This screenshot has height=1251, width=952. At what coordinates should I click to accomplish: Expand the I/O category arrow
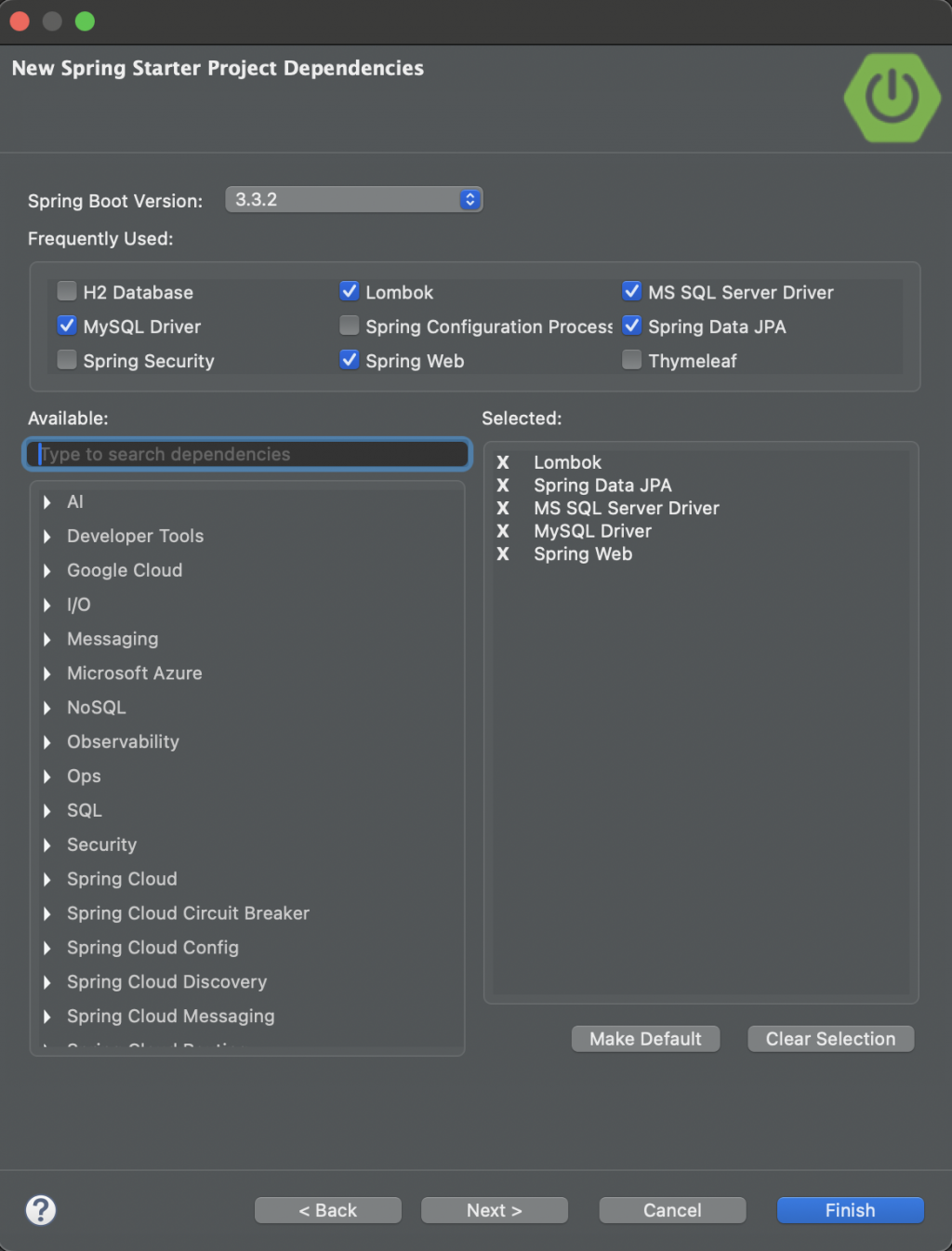click(47, 606)
